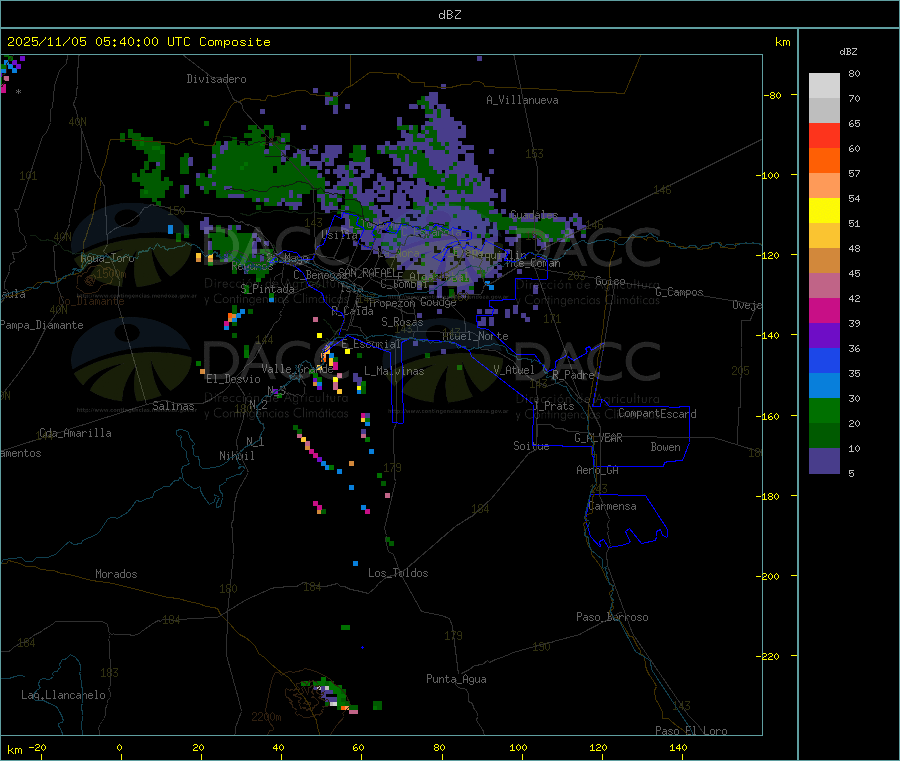Click the 'Paso_Barroso' map label
Screen dimensions: 900x761
pos(612,617)
